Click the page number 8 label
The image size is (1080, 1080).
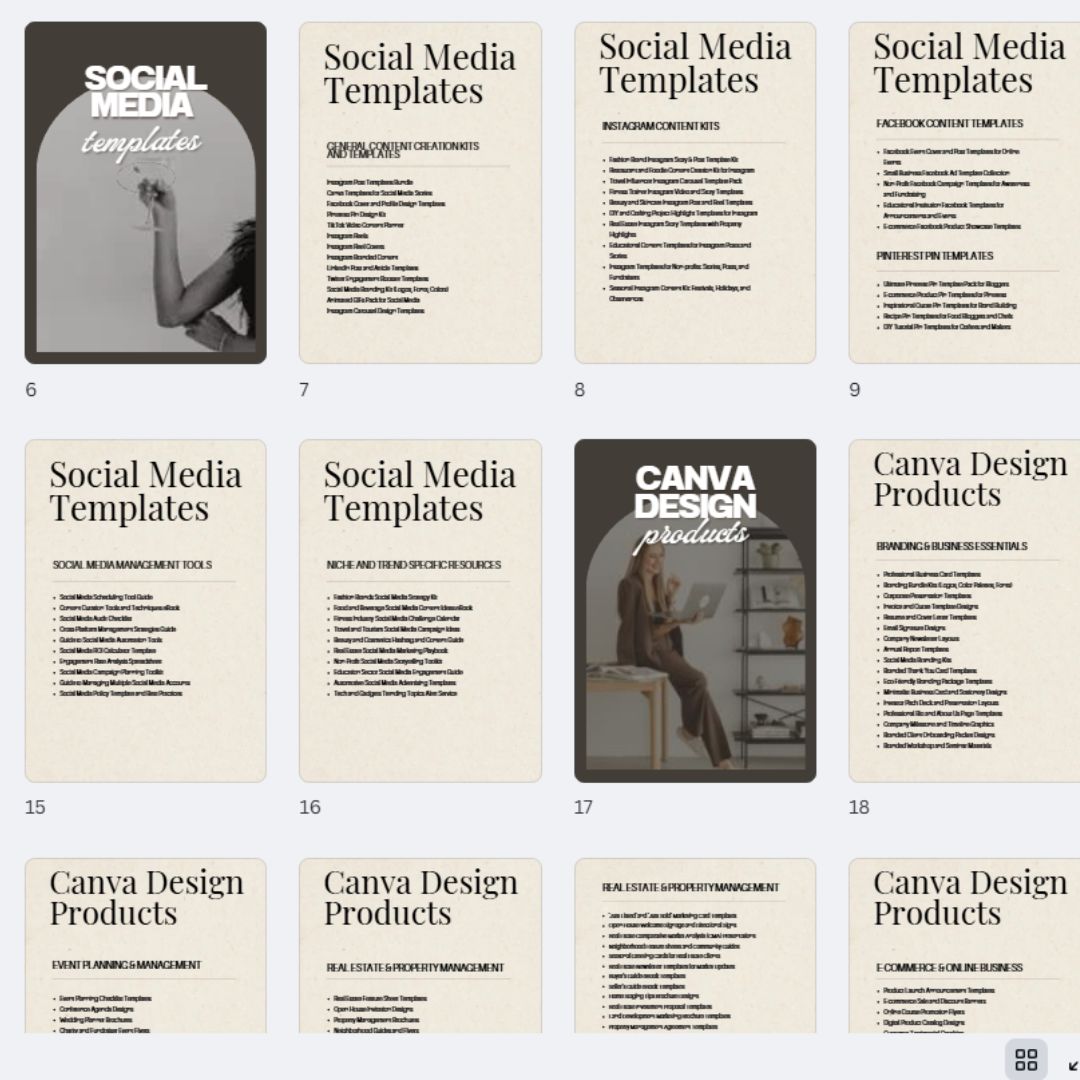(580, 390)
